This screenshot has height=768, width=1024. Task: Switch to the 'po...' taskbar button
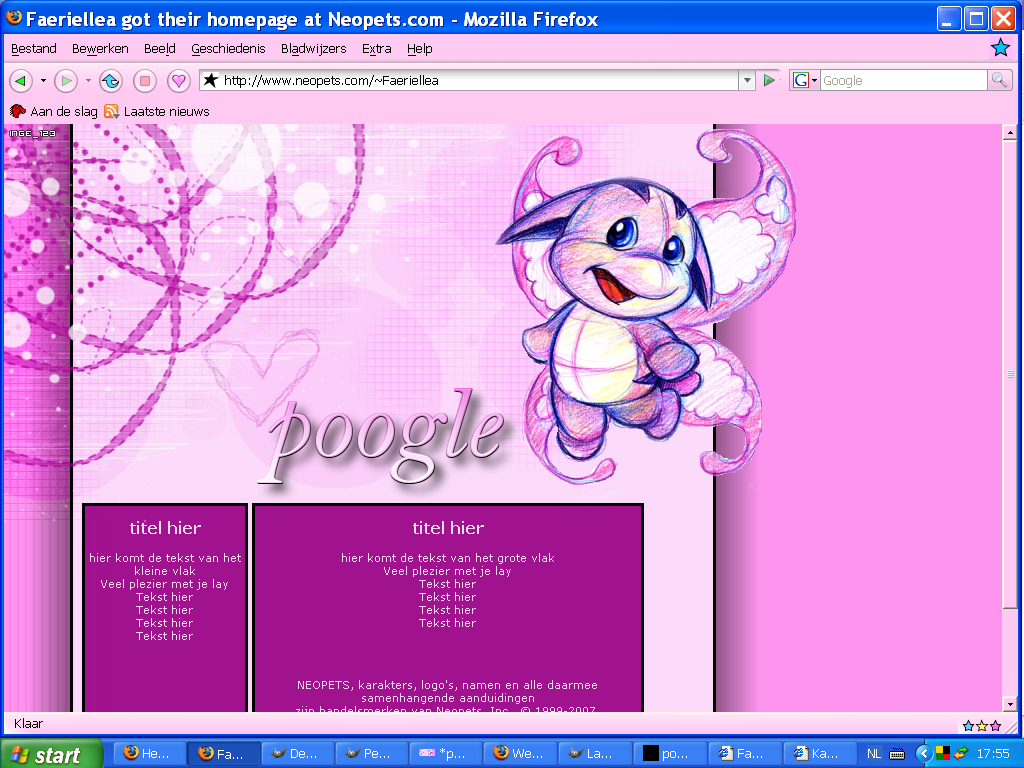670,754
